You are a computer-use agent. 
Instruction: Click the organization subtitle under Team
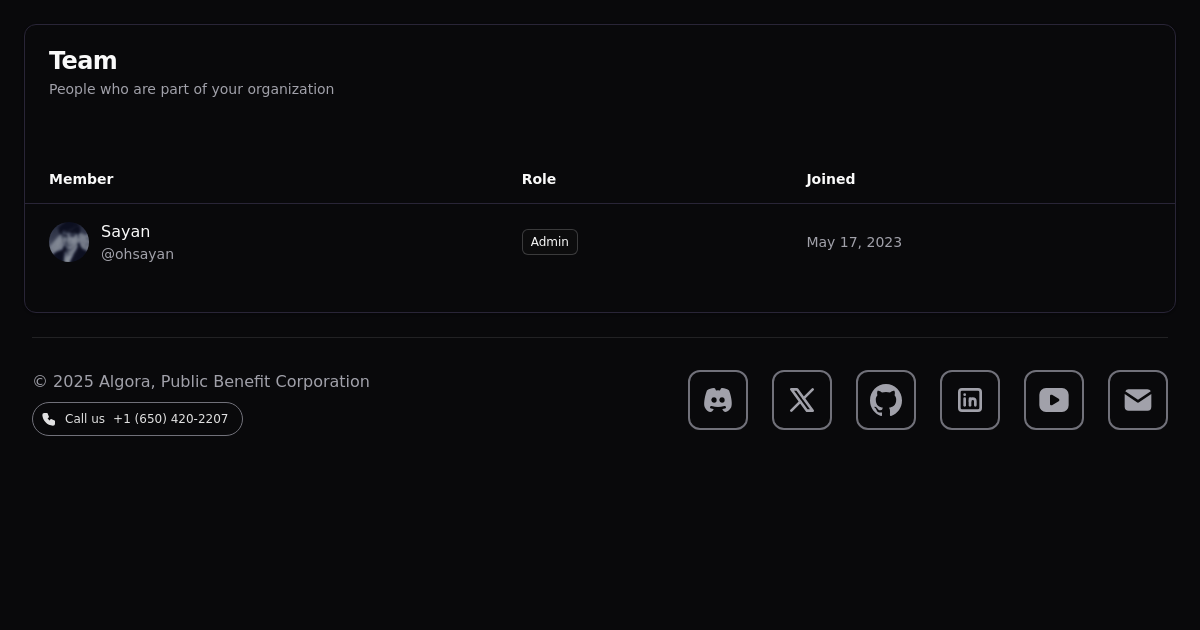click(191, 89)
